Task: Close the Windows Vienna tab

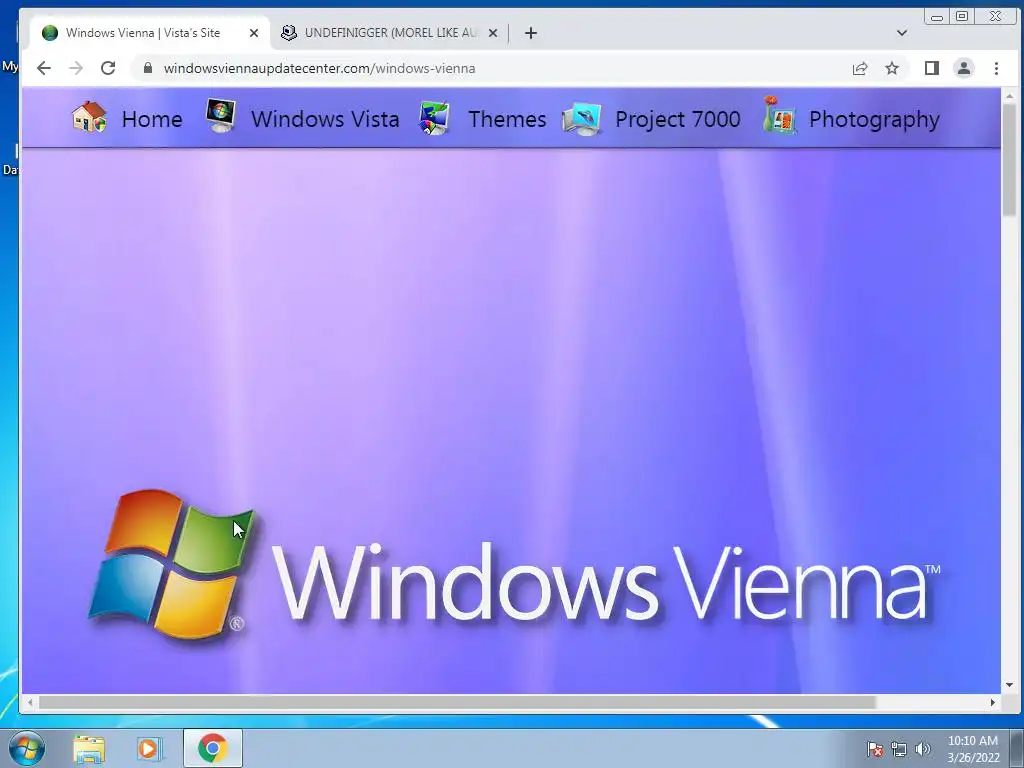Action: (x=254, y=33)
